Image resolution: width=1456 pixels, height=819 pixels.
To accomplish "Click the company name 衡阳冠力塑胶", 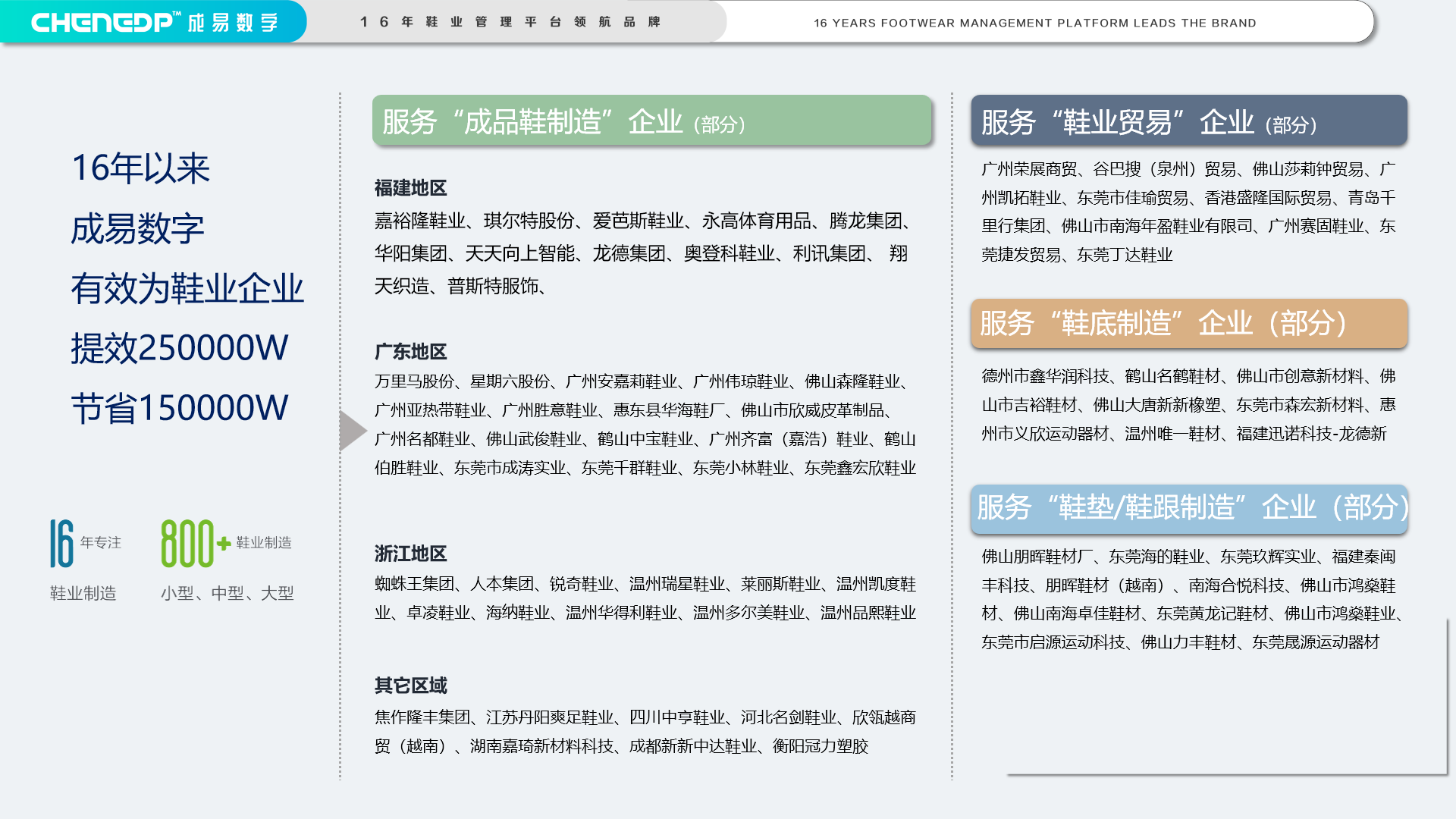I will point(821,746).
